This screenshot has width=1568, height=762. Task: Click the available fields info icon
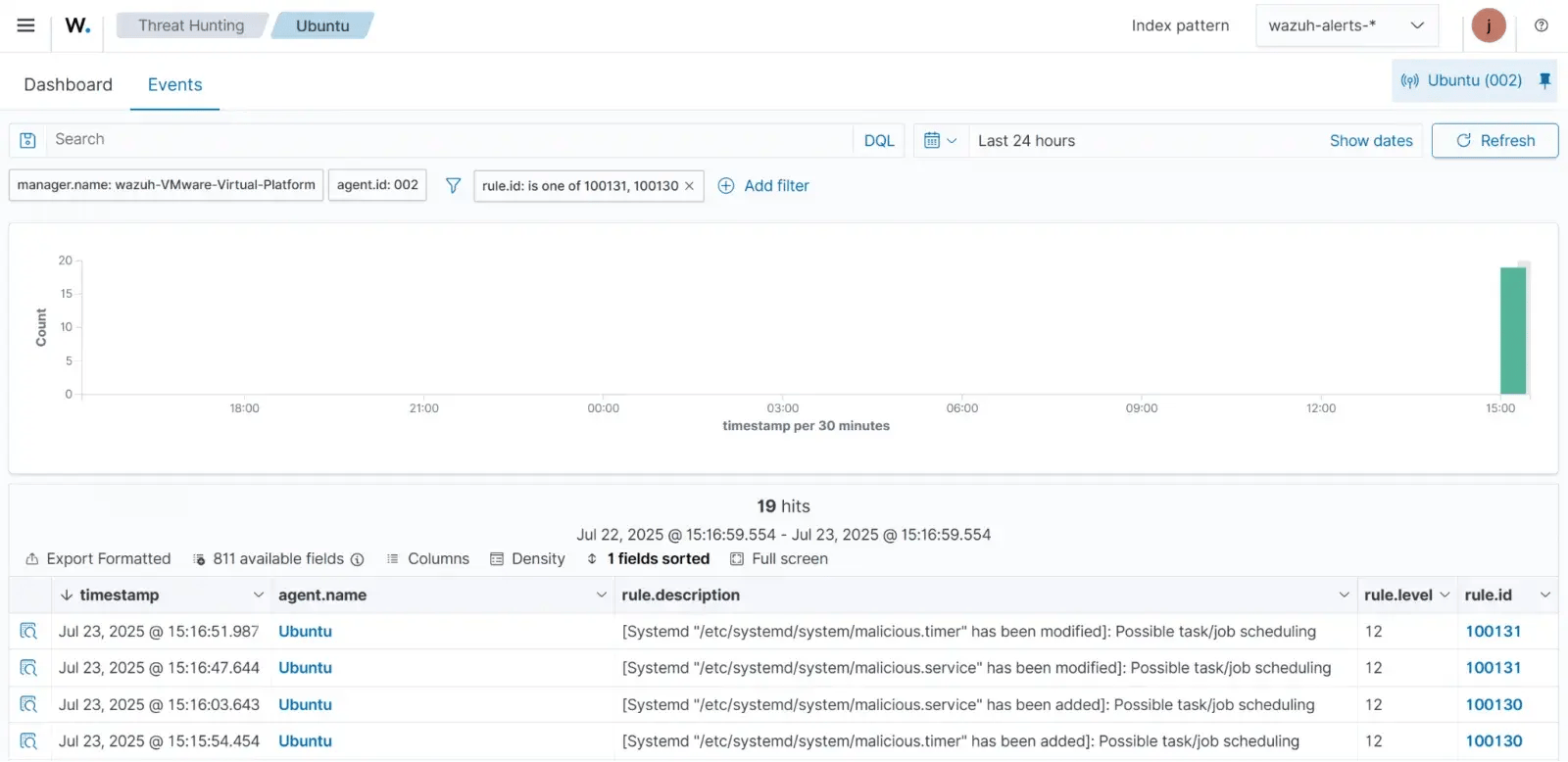357,559
